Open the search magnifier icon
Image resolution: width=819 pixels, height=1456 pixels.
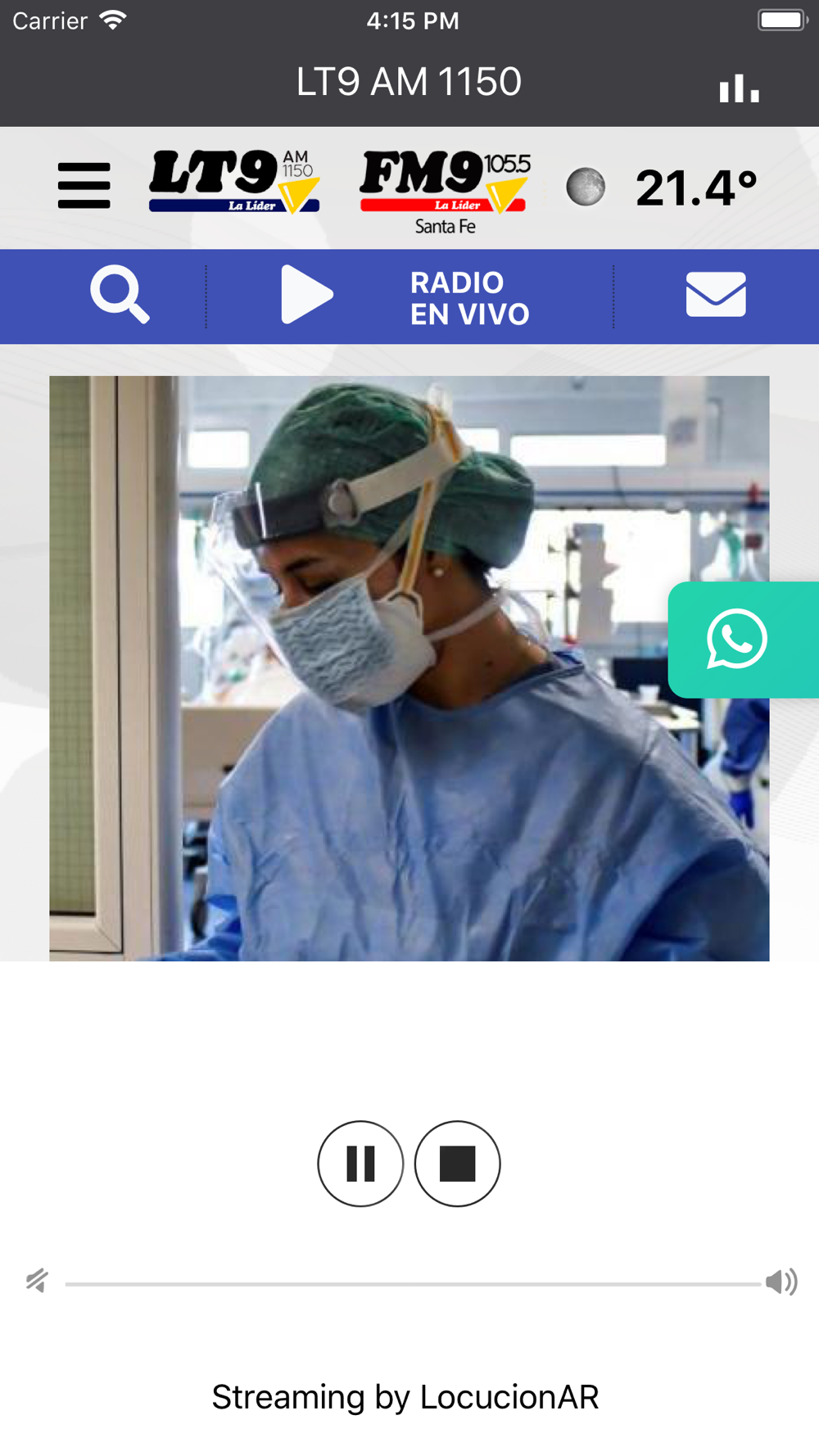[120, 295]
